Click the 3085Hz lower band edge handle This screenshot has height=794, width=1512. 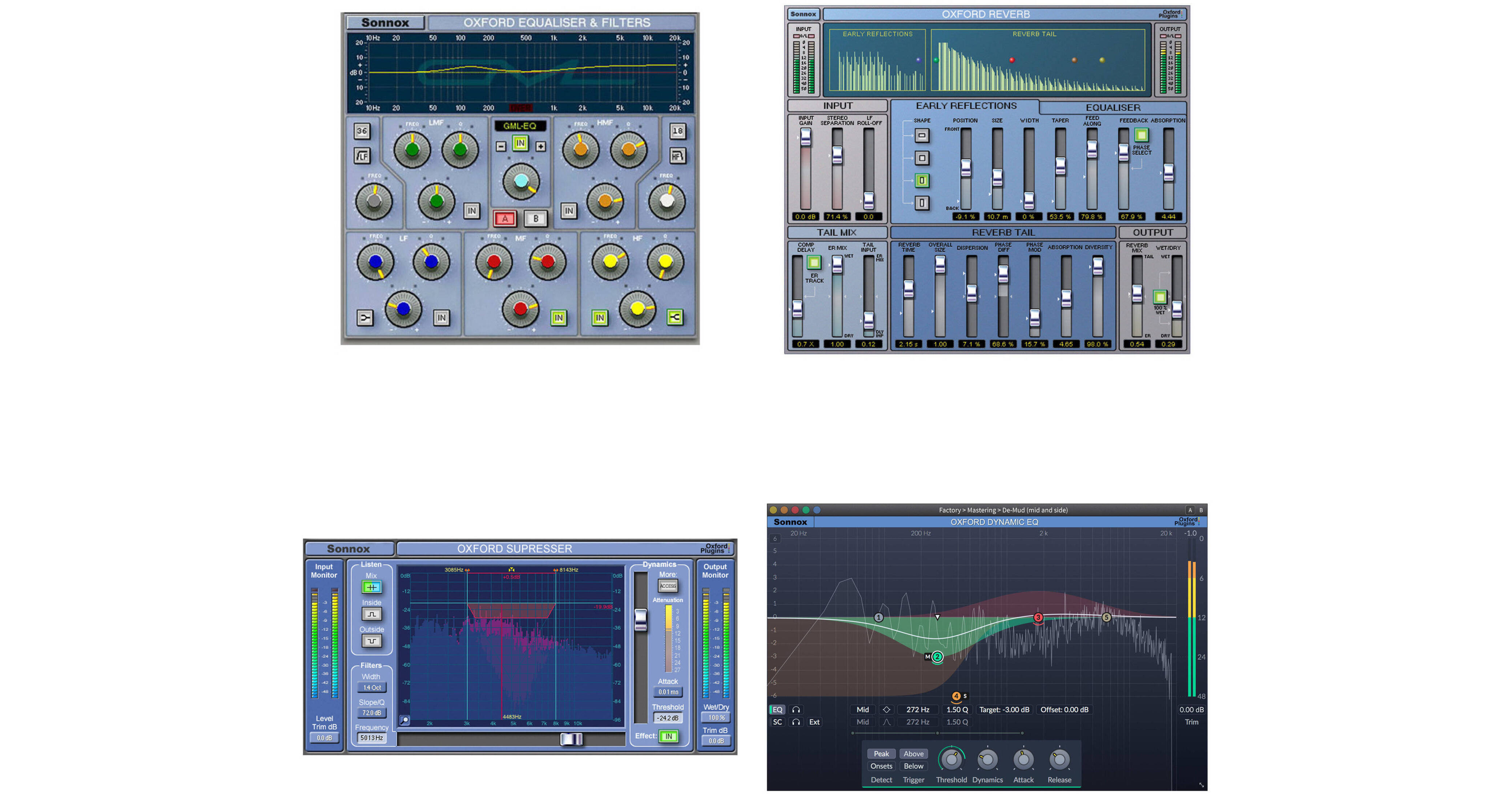coord(467,570)
